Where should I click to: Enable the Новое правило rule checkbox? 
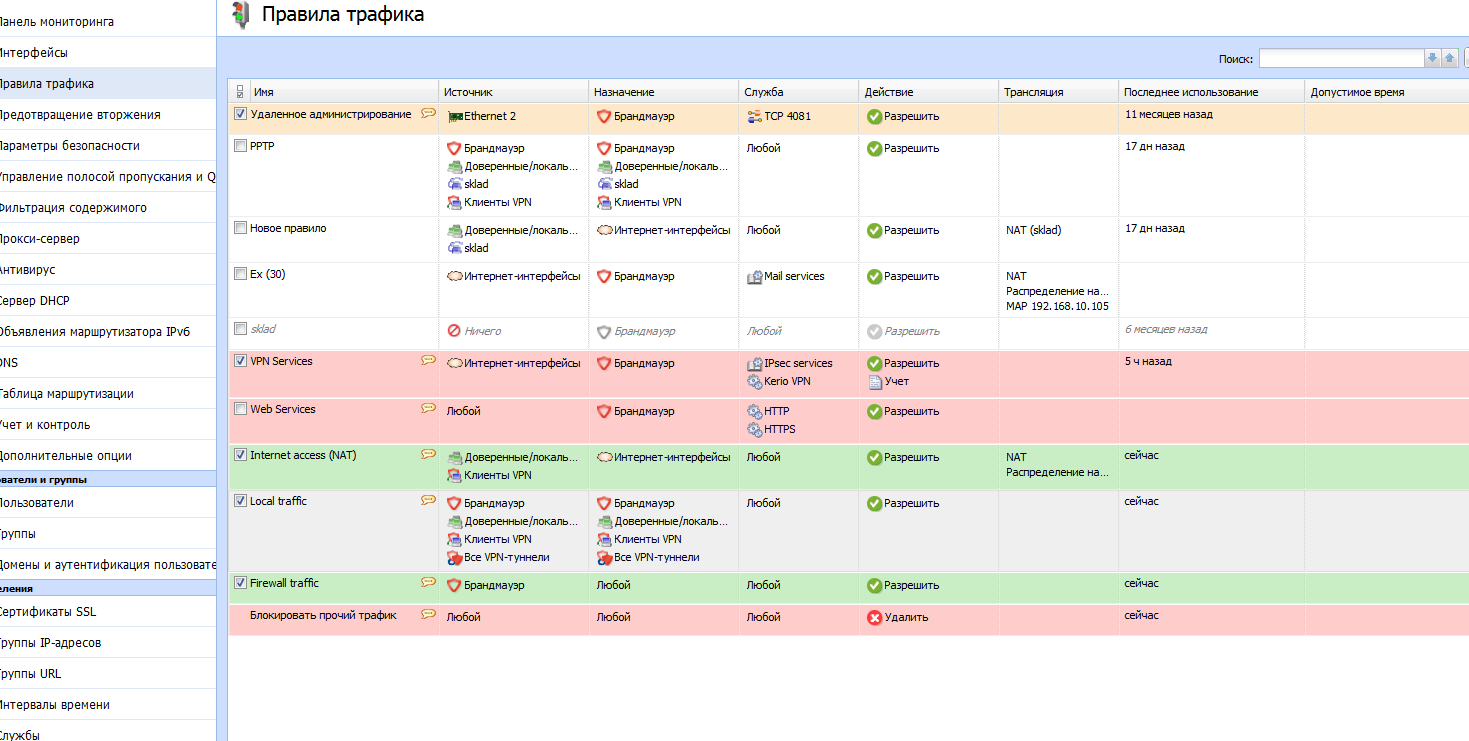click(x=240, y=228)
